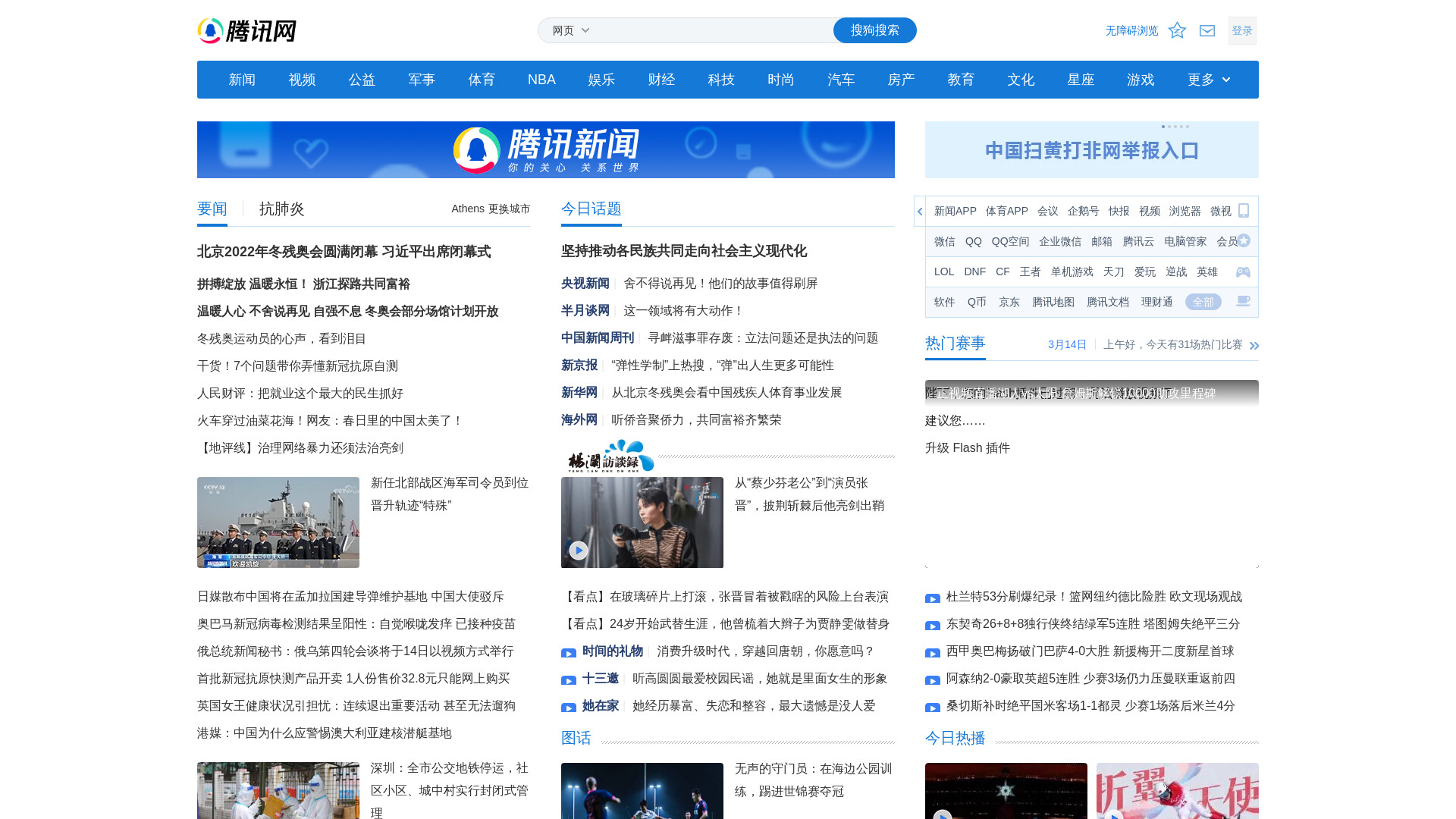The height and width of the screenshot is (819, 1456).
Task: Open the 科技 navigation item
Action: tap(721, 80)
